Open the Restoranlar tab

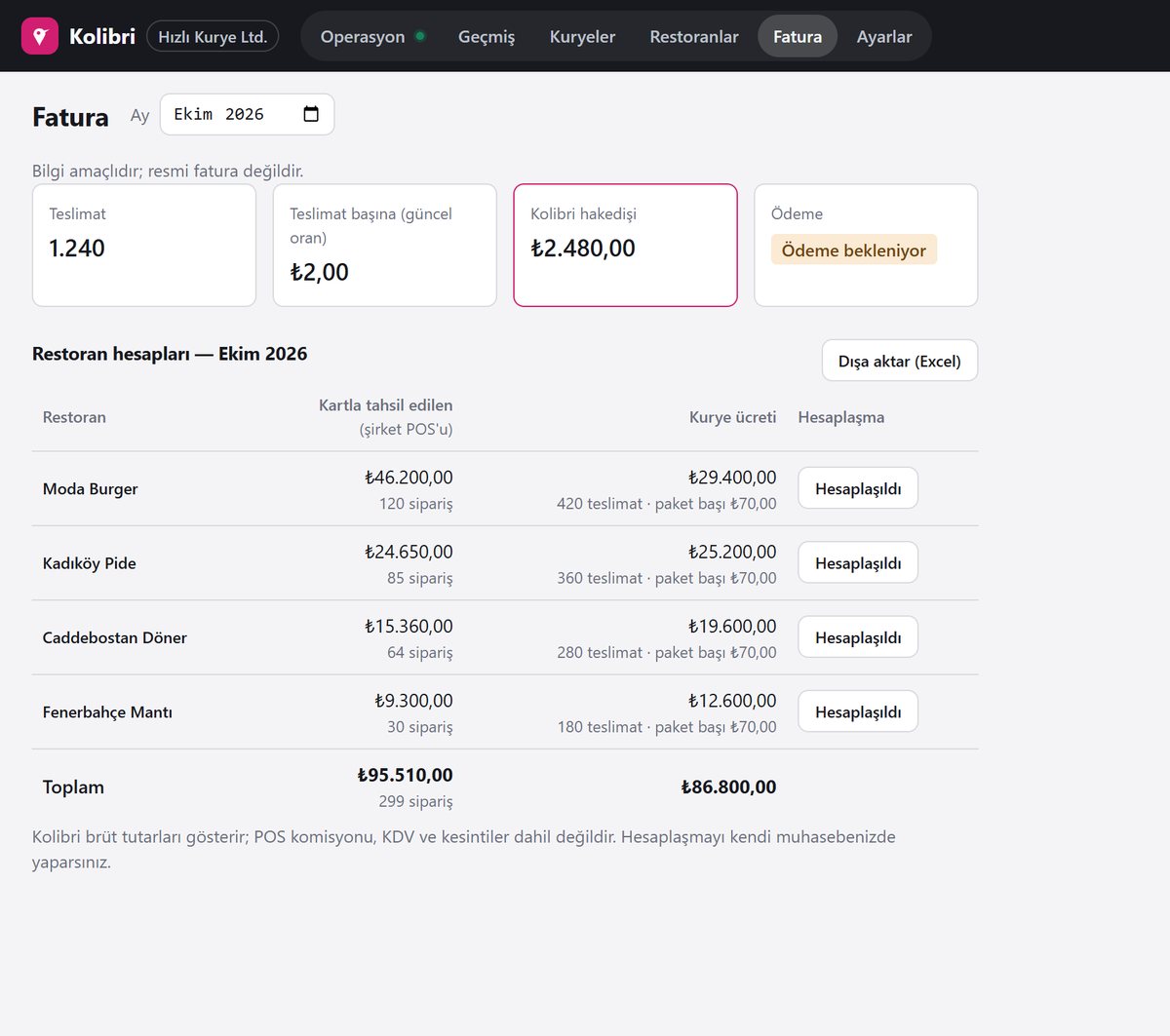[694, 37]
